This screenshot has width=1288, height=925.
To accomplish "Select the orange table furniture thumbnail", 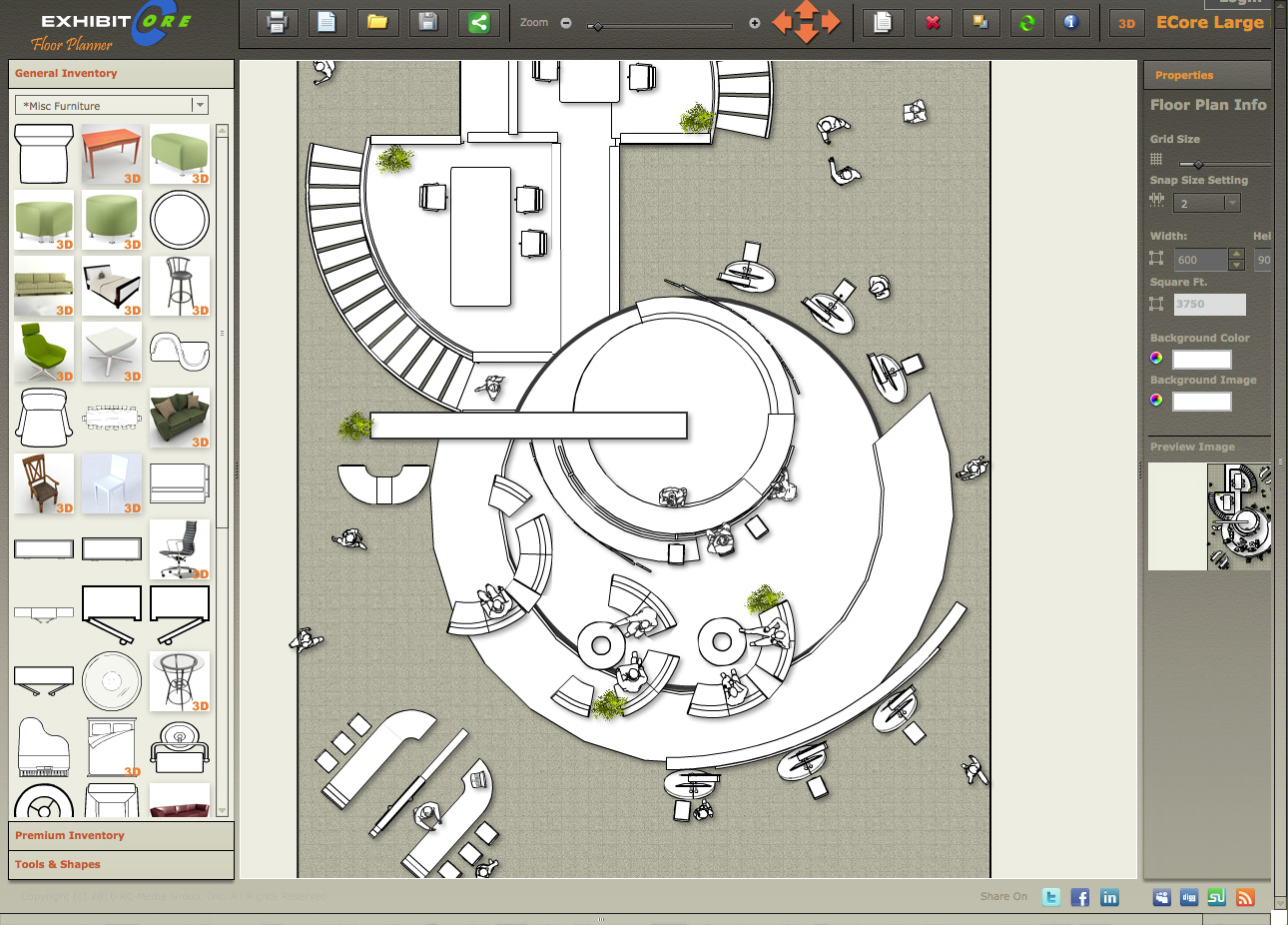I will click(x=112, y=153).
